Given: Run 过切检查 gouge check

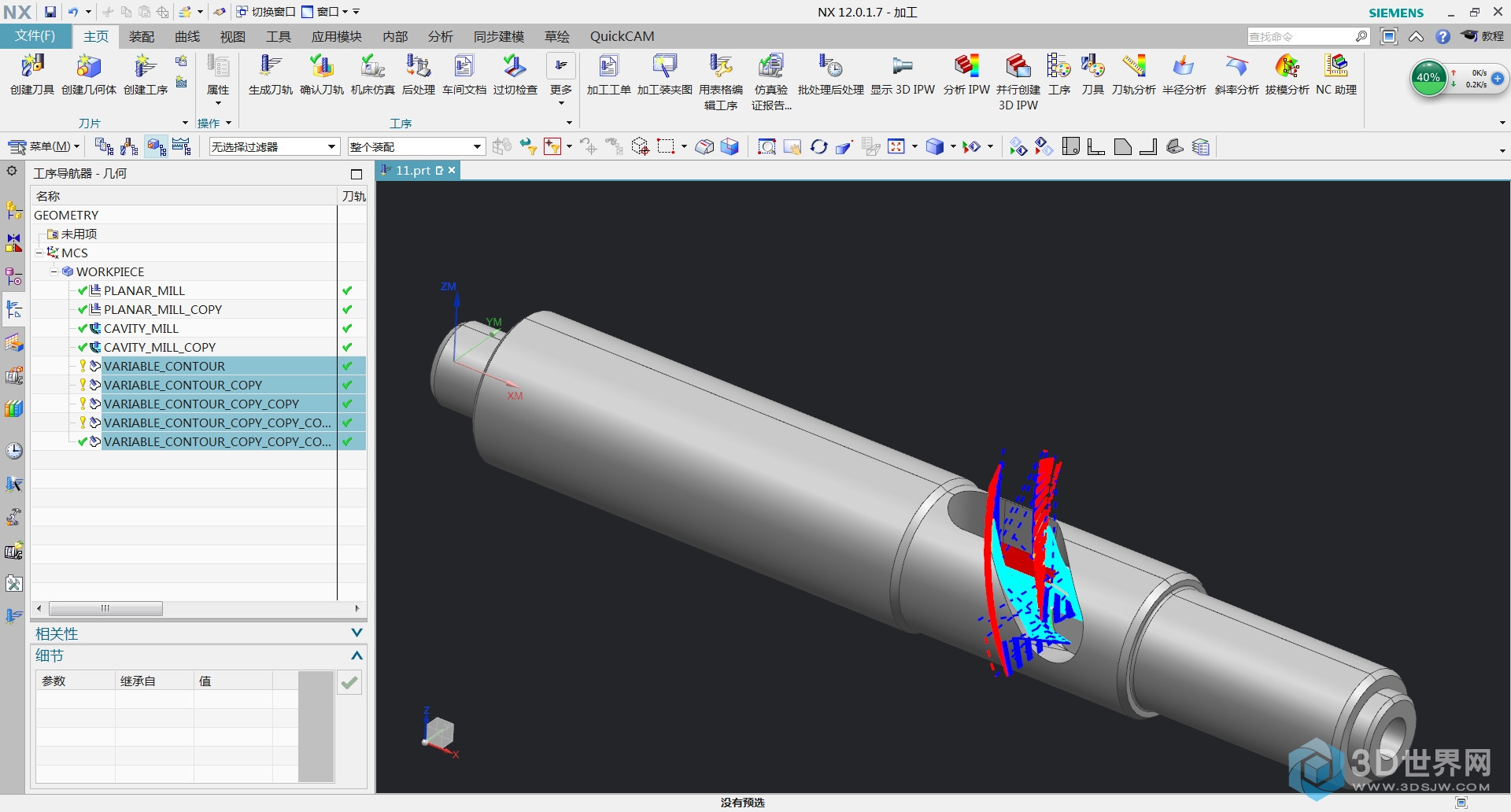Looking at the screenshot, I should point(515,74).
